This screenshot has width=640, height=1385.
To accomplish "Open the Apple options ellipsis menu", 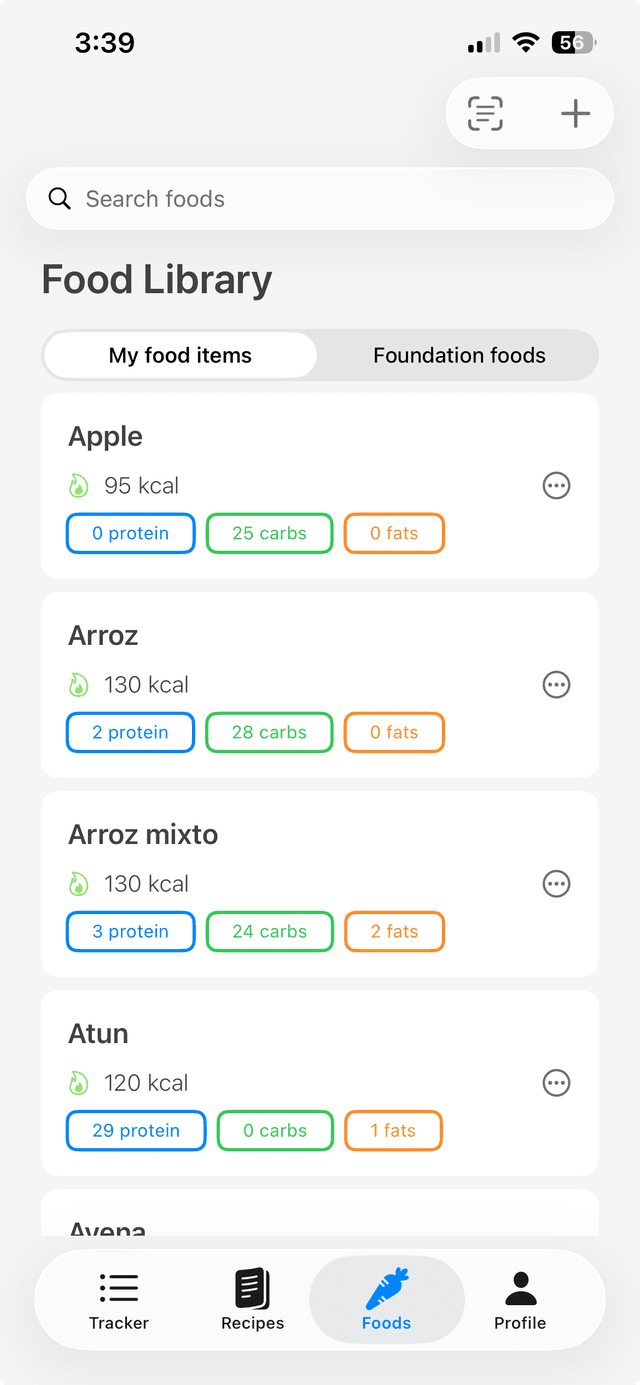I will (x=556, y=486).
